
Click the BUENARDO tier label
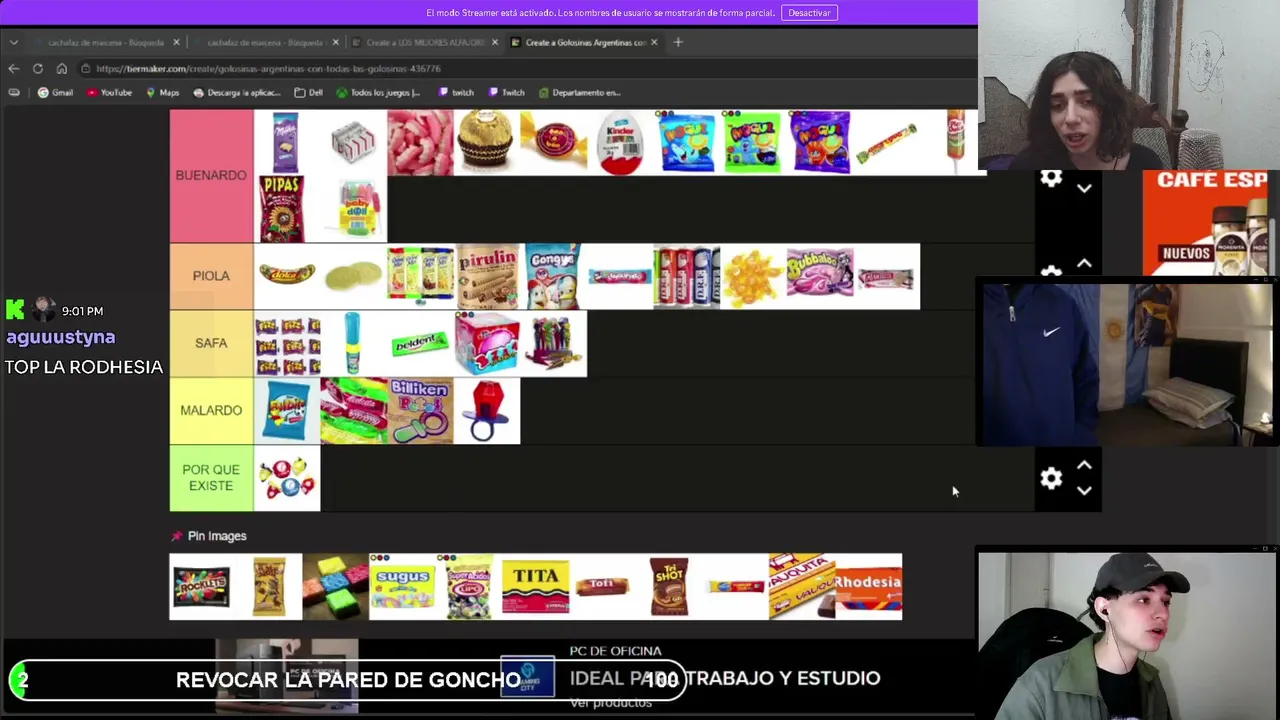211,175
